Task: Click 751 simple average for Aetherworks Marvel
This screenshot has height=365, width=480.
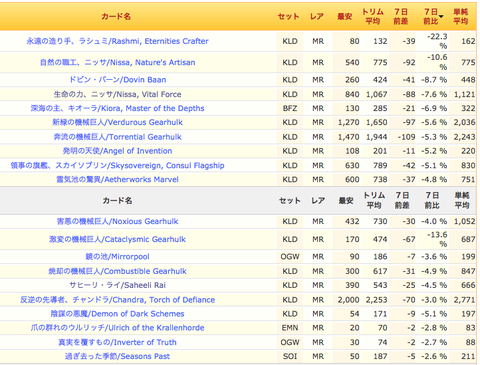Action: pyautogui.click(x=468, y=179)
